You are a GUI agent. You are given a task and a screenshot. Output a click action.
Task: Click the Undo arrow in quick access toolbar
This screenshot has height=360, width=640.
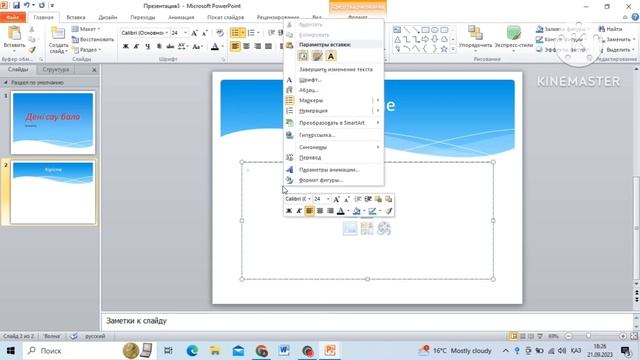[x=27, y=5]
